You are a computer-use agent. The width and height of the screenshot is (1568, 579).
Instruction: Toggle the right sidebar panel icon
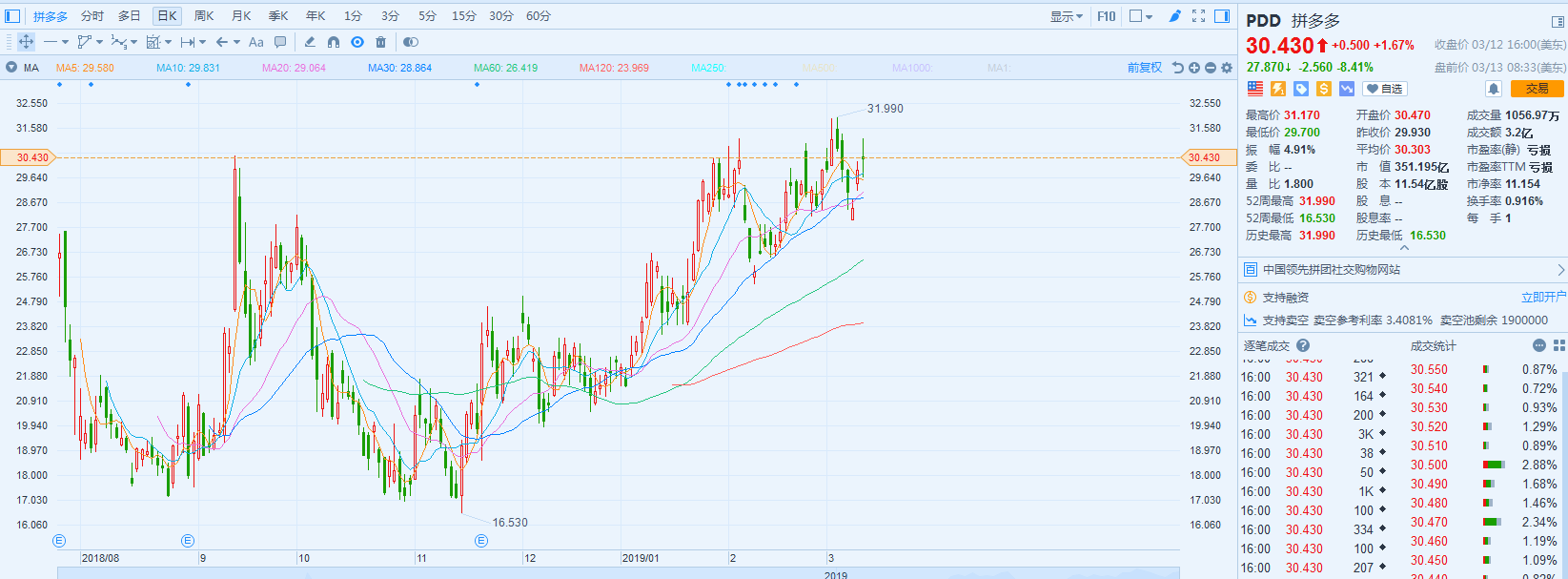click(x=1222, y=16)
